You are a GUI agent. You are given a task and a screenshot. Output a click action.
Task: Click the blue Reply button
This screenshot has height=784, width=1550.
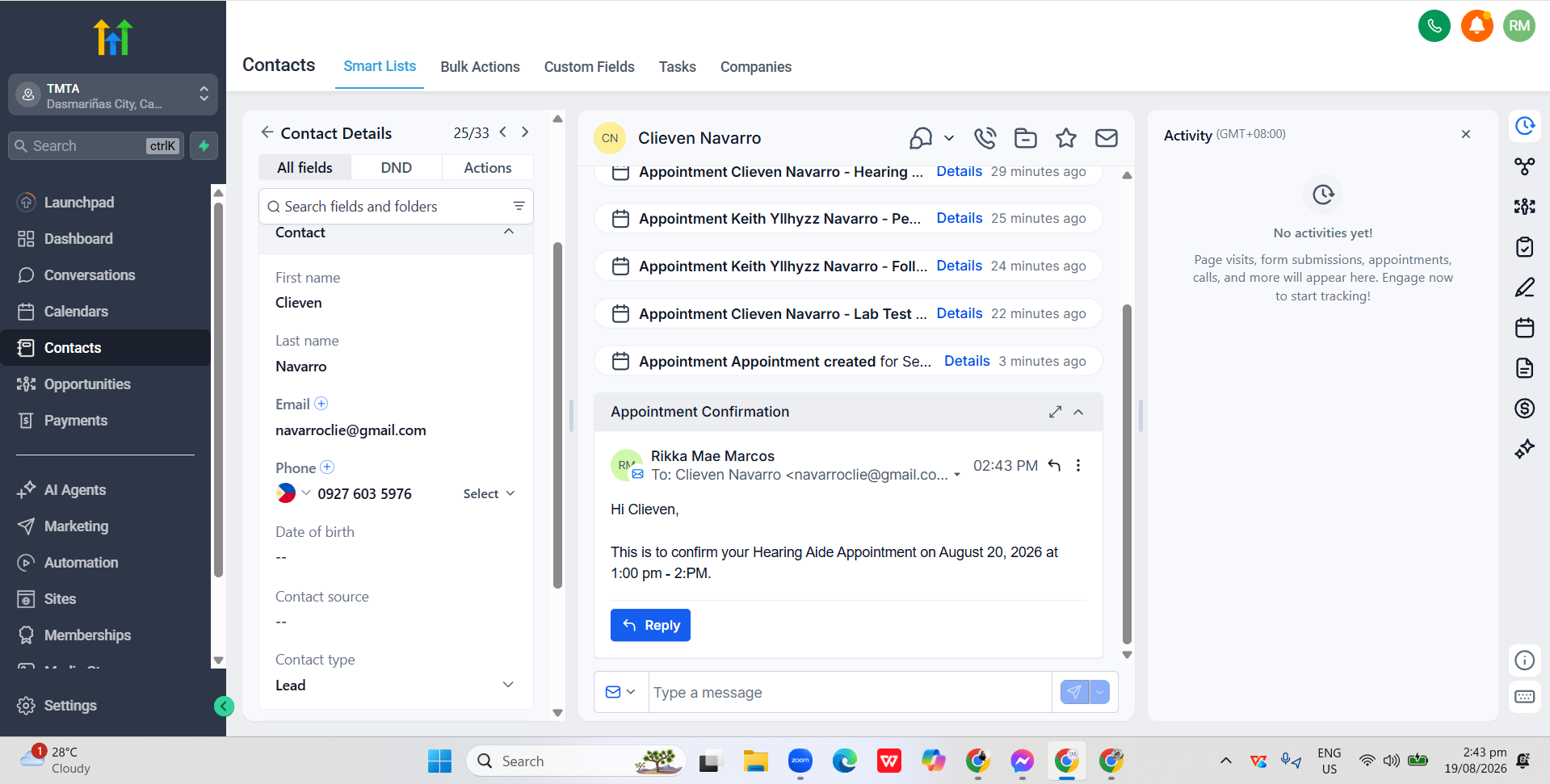click(650, 625)
